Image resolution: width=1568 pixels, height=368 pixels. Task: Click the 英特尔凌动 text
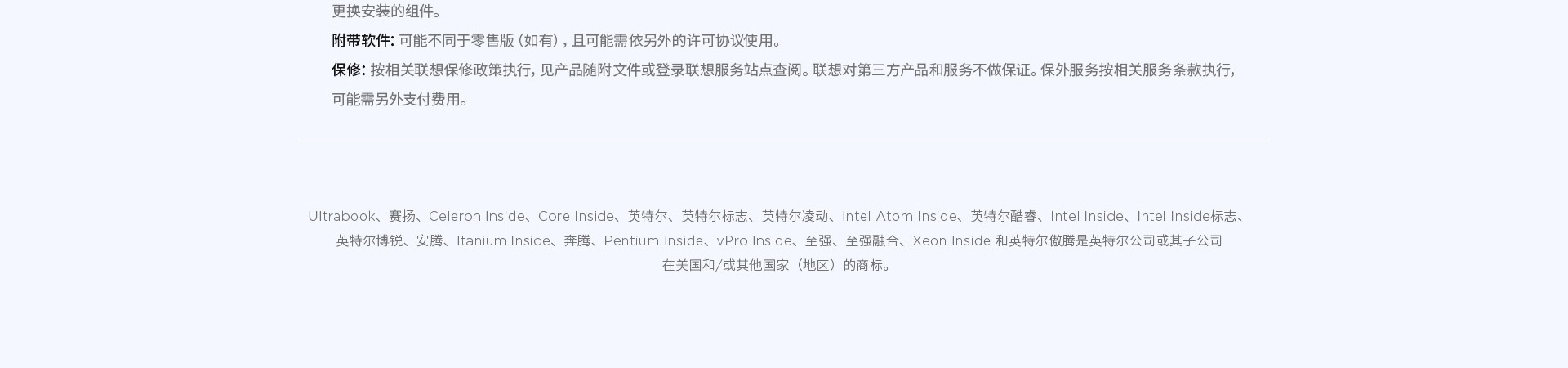pyautogui.click(x=795, y=217)
